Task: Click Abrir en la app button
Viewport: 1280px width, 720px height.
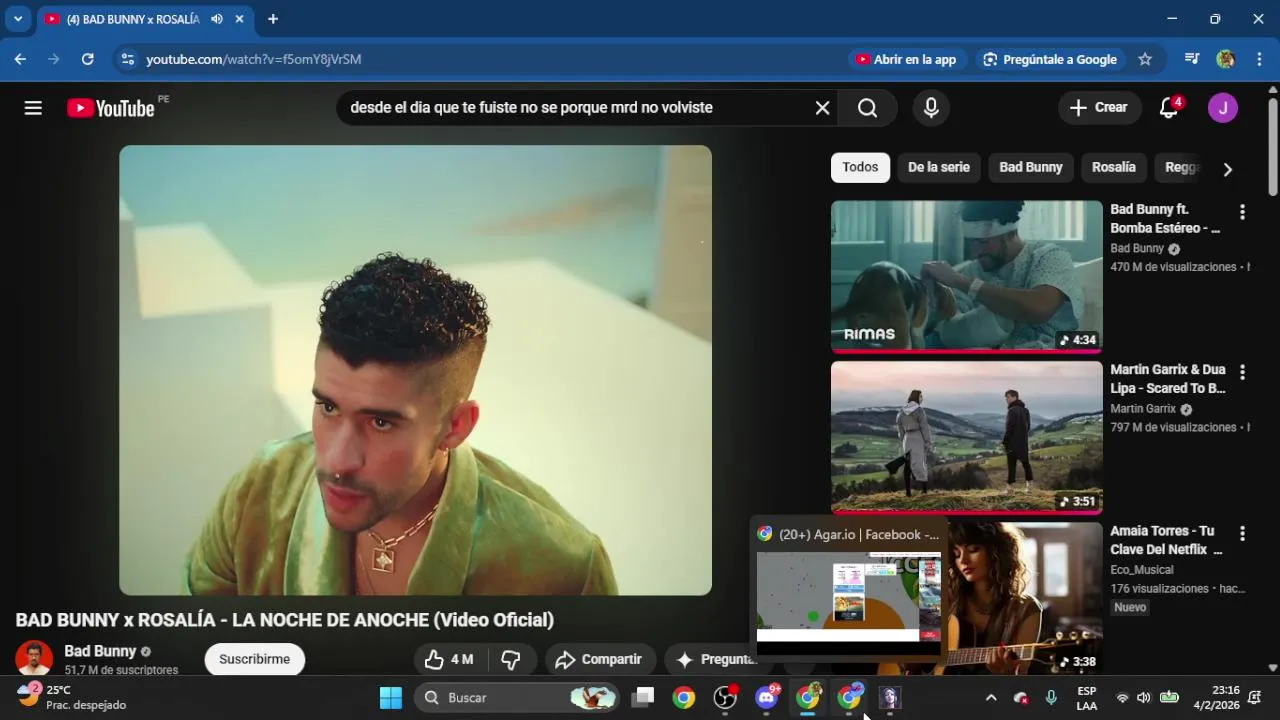Action: click(905, 59)
